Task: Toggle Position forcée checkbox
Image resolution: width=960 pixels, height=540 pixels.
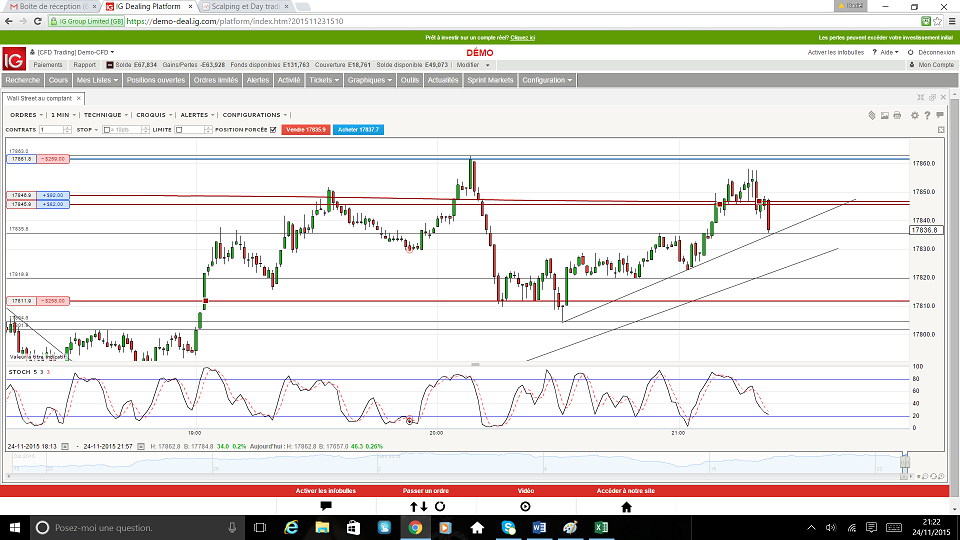Action: click(273, 130)
